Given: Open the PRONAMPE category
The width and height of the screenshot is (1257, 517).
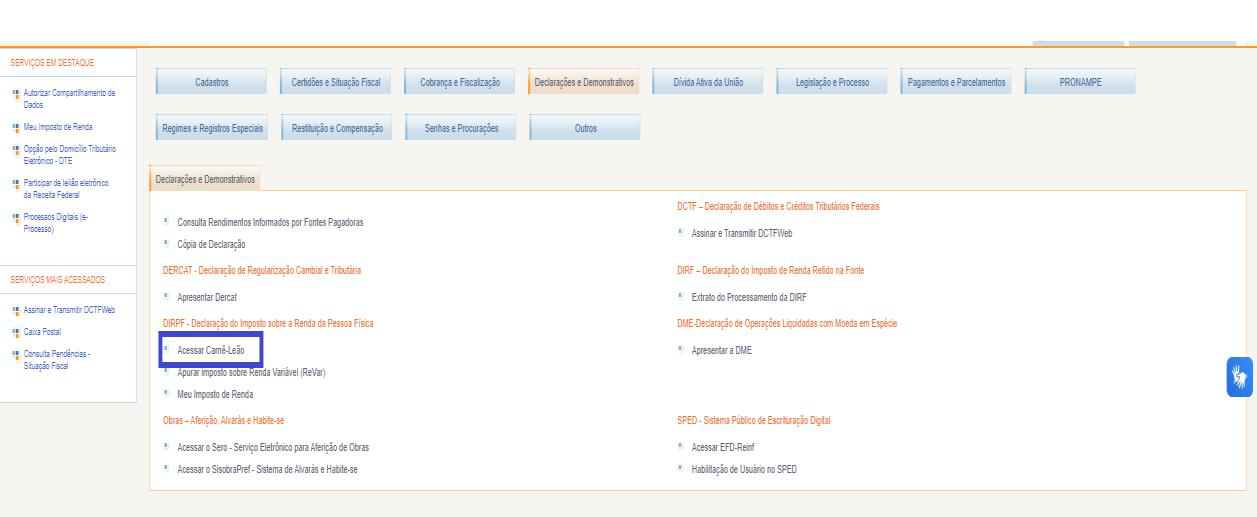Looking at the screenshot, I should (1080, 82).
